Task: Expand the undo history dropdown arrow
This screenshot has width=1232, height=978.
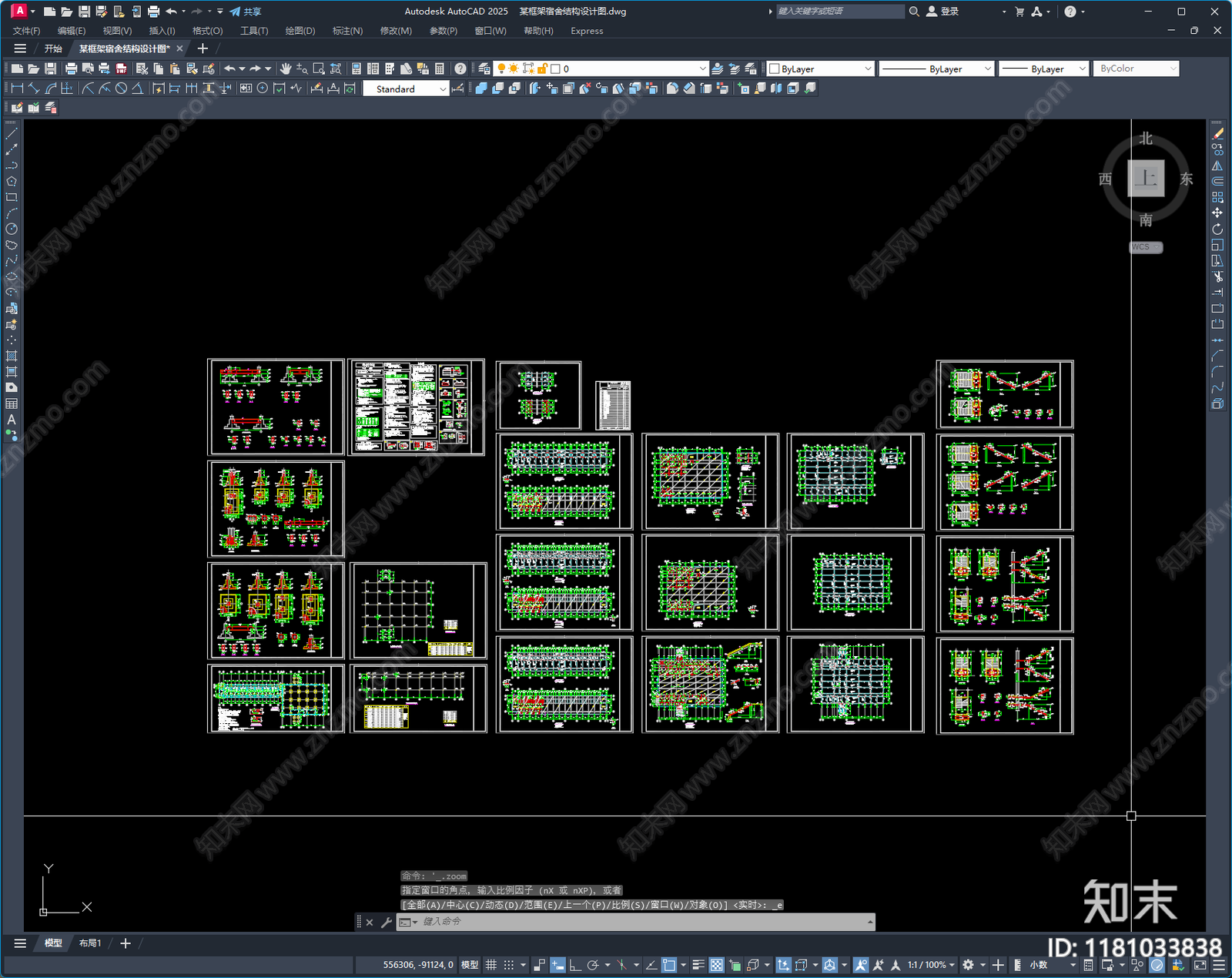Action: (242, 69)
